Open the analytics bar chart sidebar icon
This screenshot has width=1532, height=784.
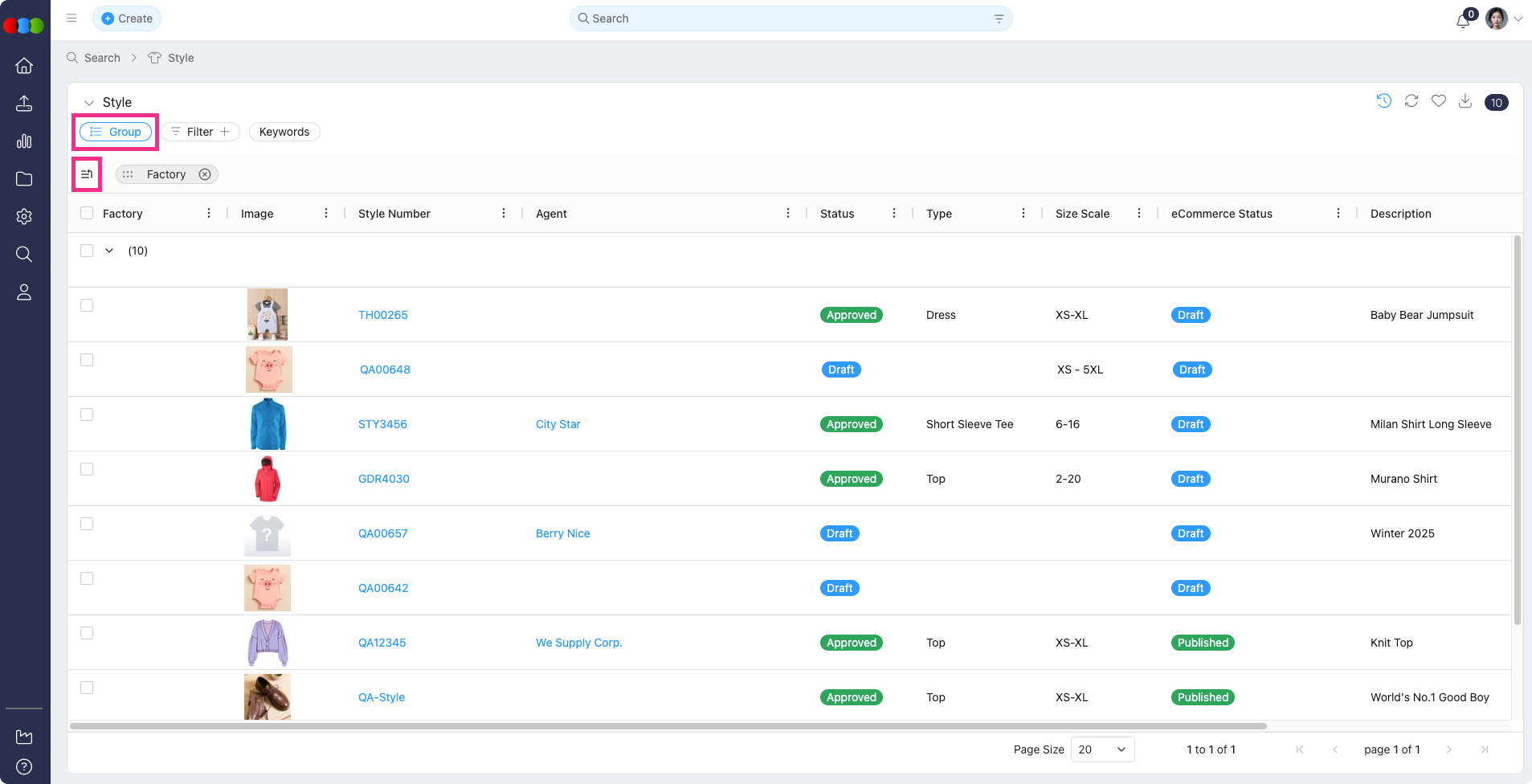[24, 141]
